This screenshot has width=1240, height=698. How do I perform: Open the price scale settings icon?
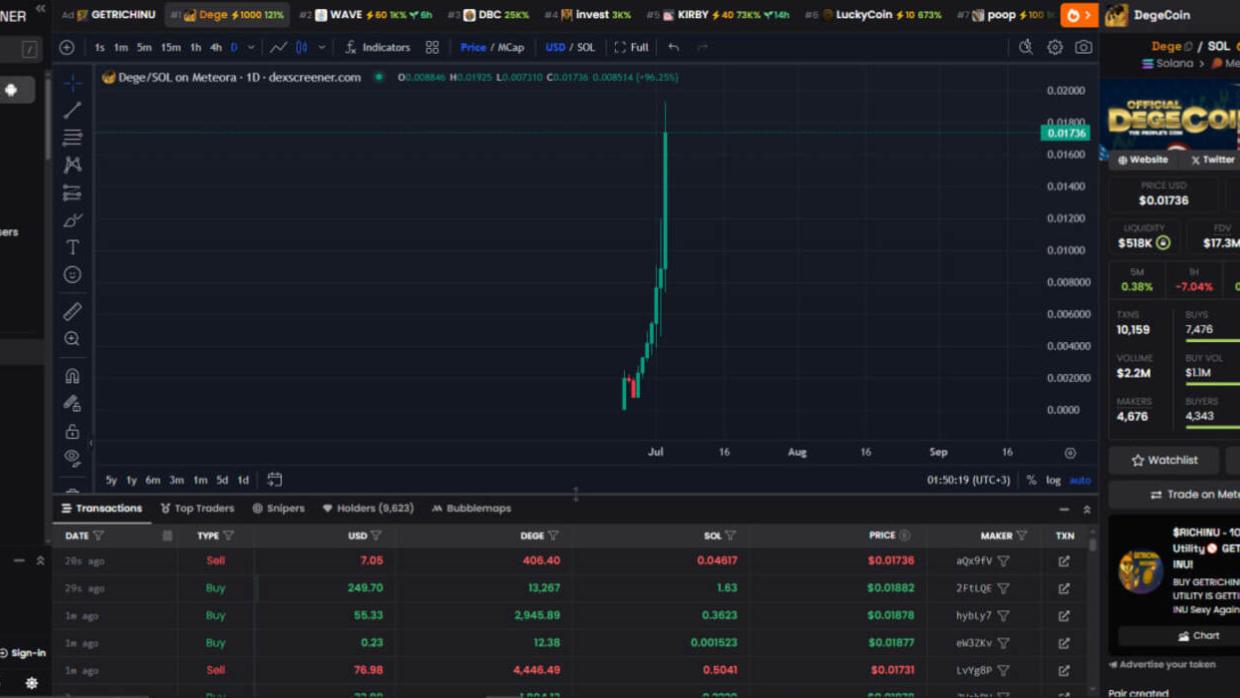(x=1070, y=453)
